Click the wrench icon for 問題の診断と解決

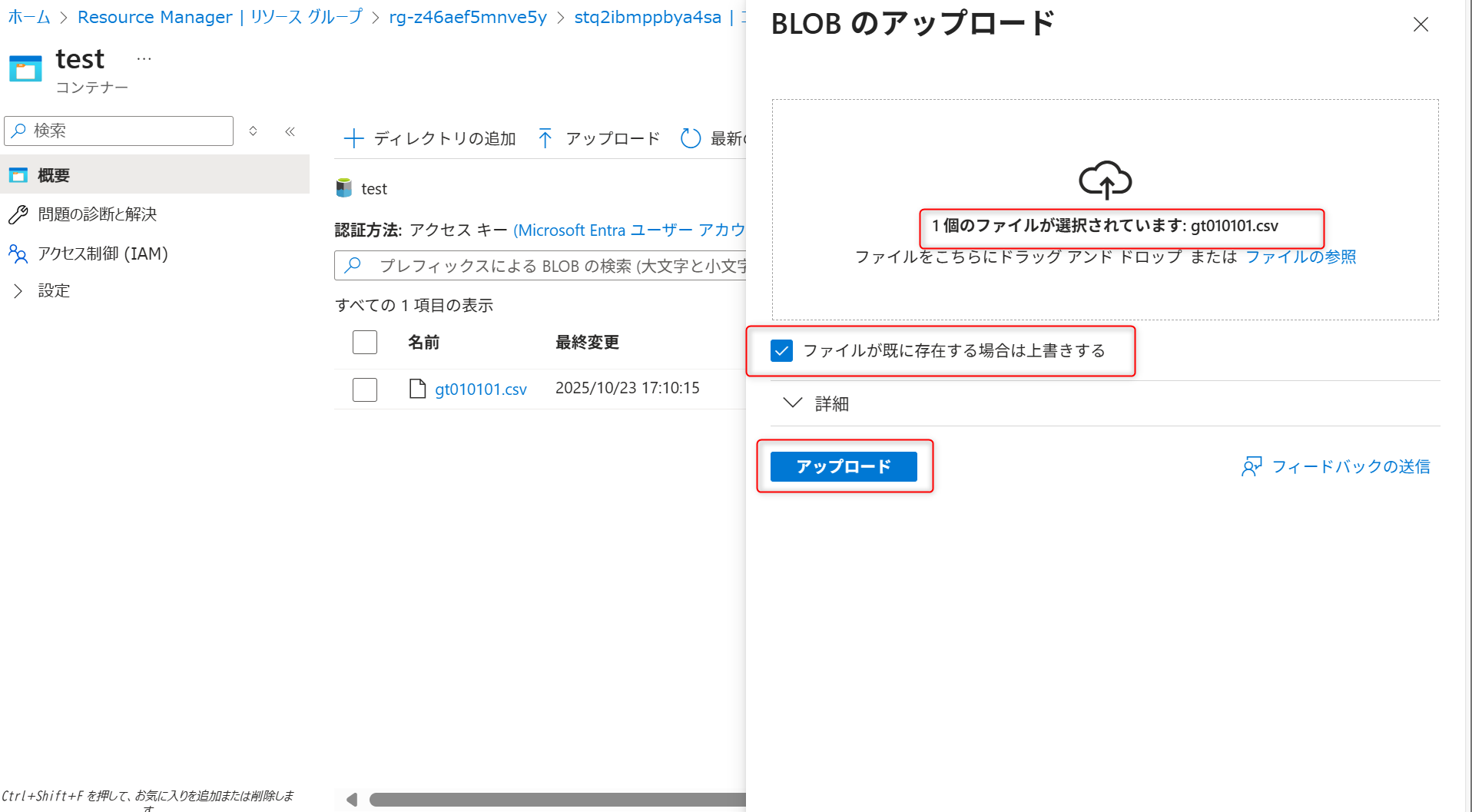pyautogui.click(x=18, y=214)
